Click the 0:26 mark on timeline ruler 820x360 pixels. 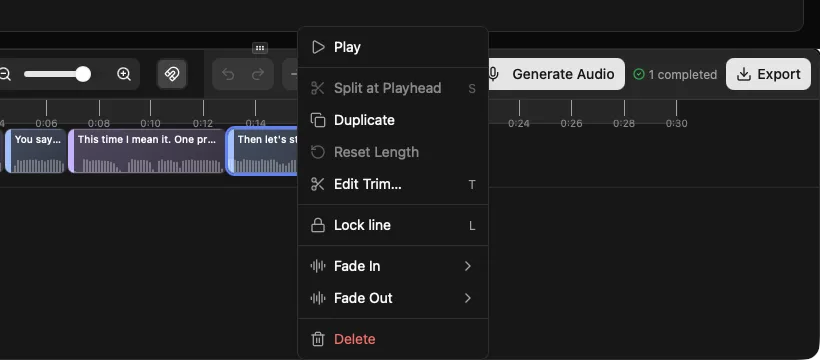coord(571,123)
